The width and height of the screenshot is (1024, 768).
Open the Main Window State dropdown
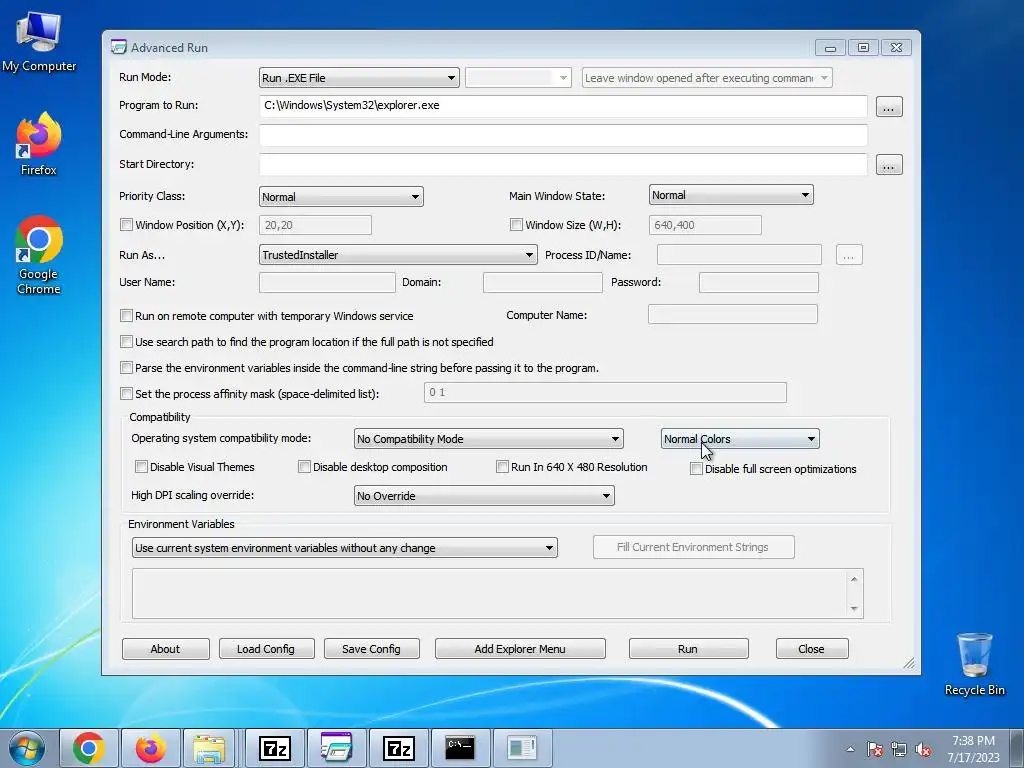tap(731, 195)
